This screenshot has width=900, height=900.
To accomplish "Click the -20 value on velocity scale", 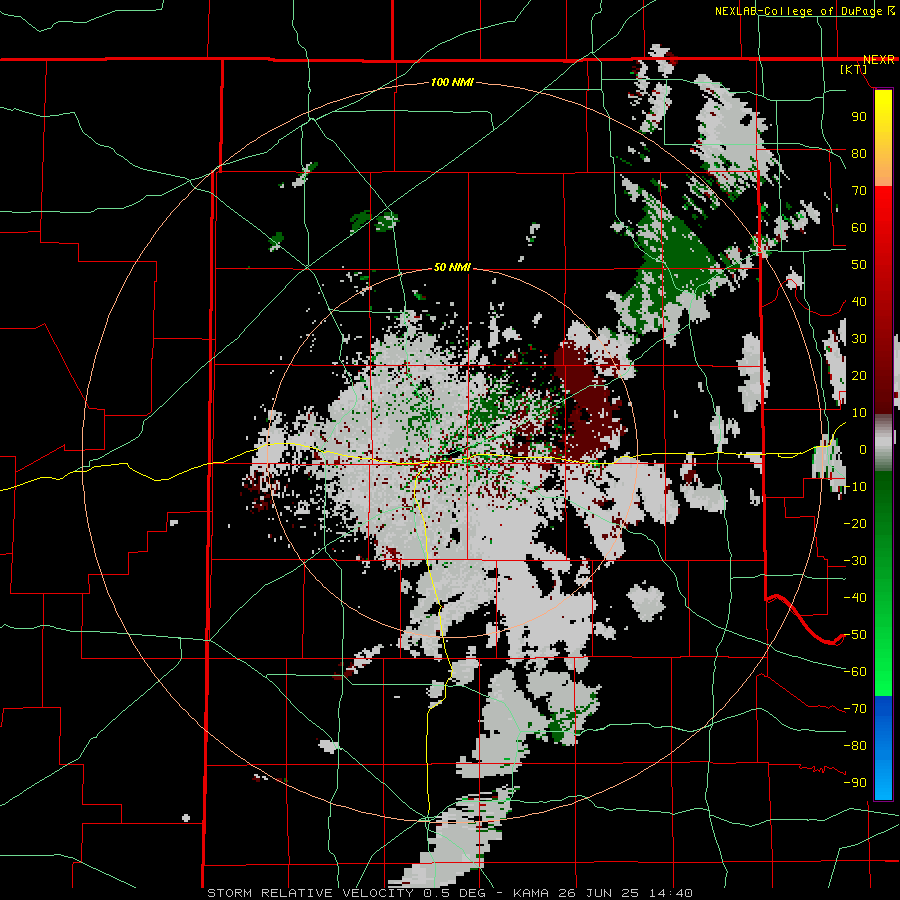I will 855,523.
